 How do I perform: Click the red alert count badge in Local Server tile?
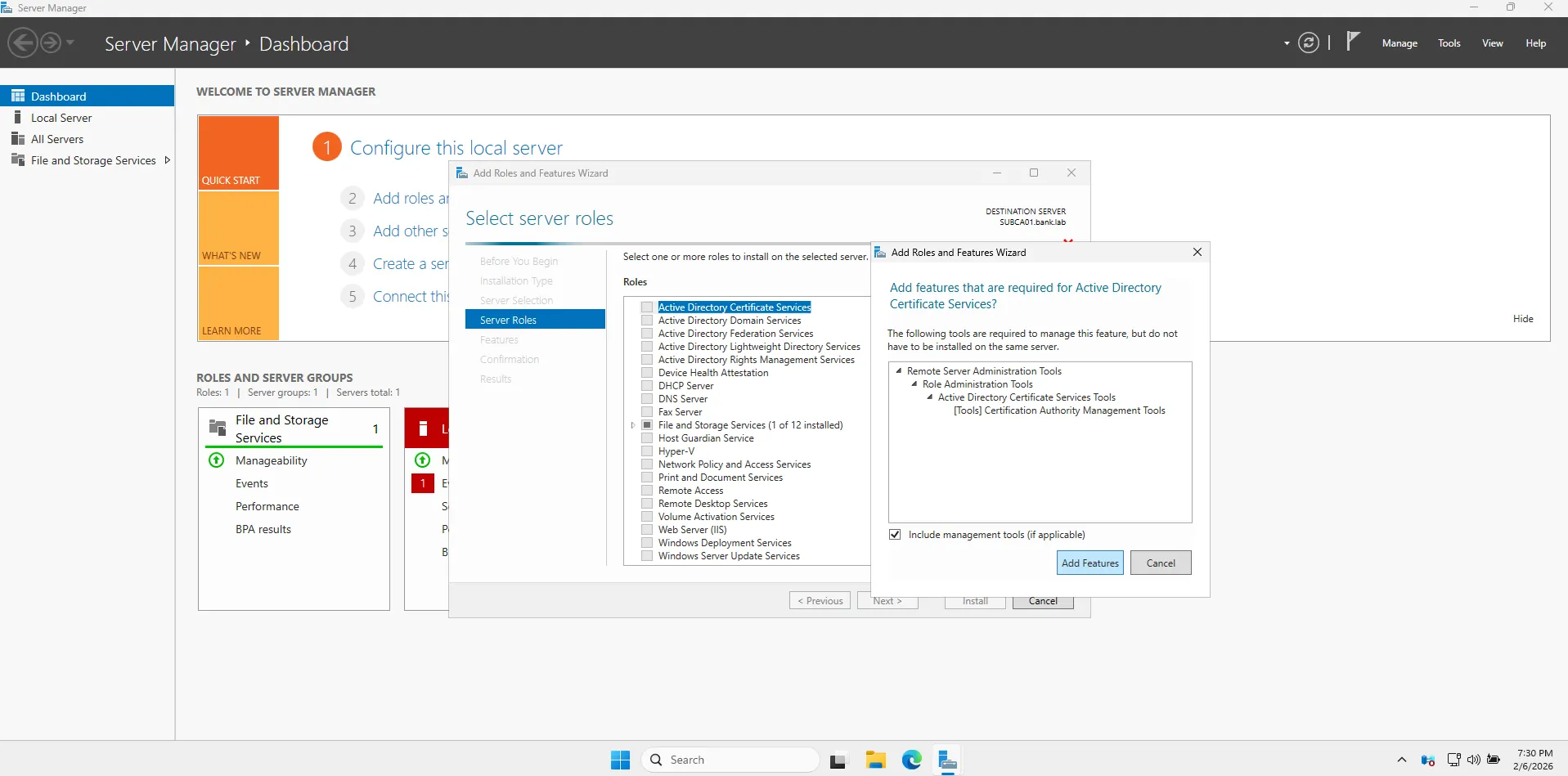(423, 483)
